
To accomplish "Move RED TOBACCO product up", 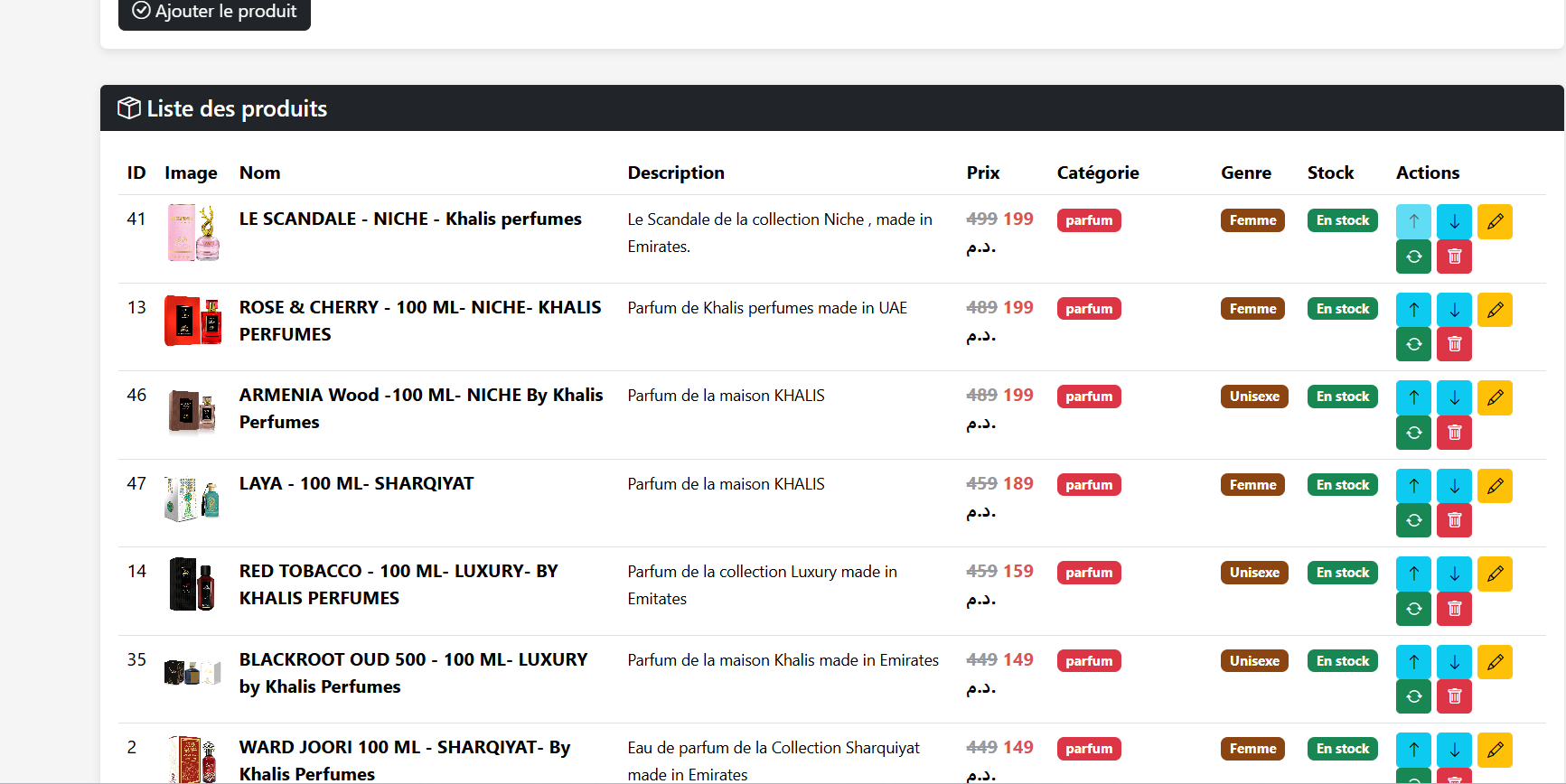I will click(x=1413, y=574).
